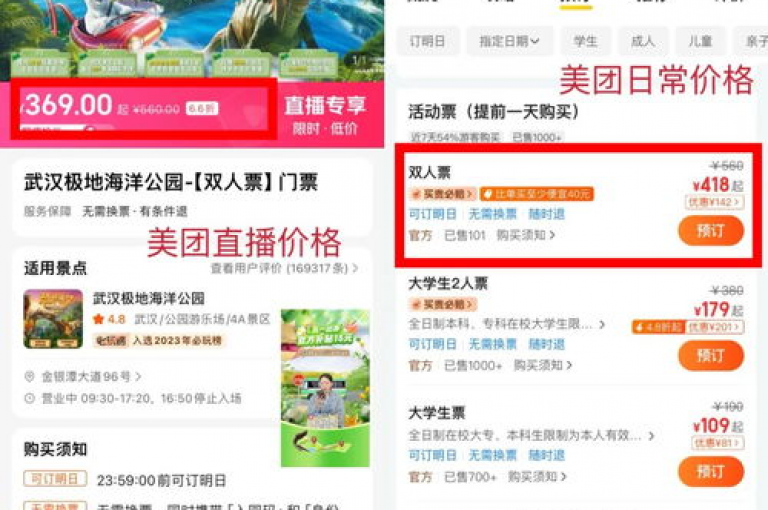Tap the 买贵必赔 badge under 双人票
This screenshot has height=510, width=768.
tap(443, 194)
